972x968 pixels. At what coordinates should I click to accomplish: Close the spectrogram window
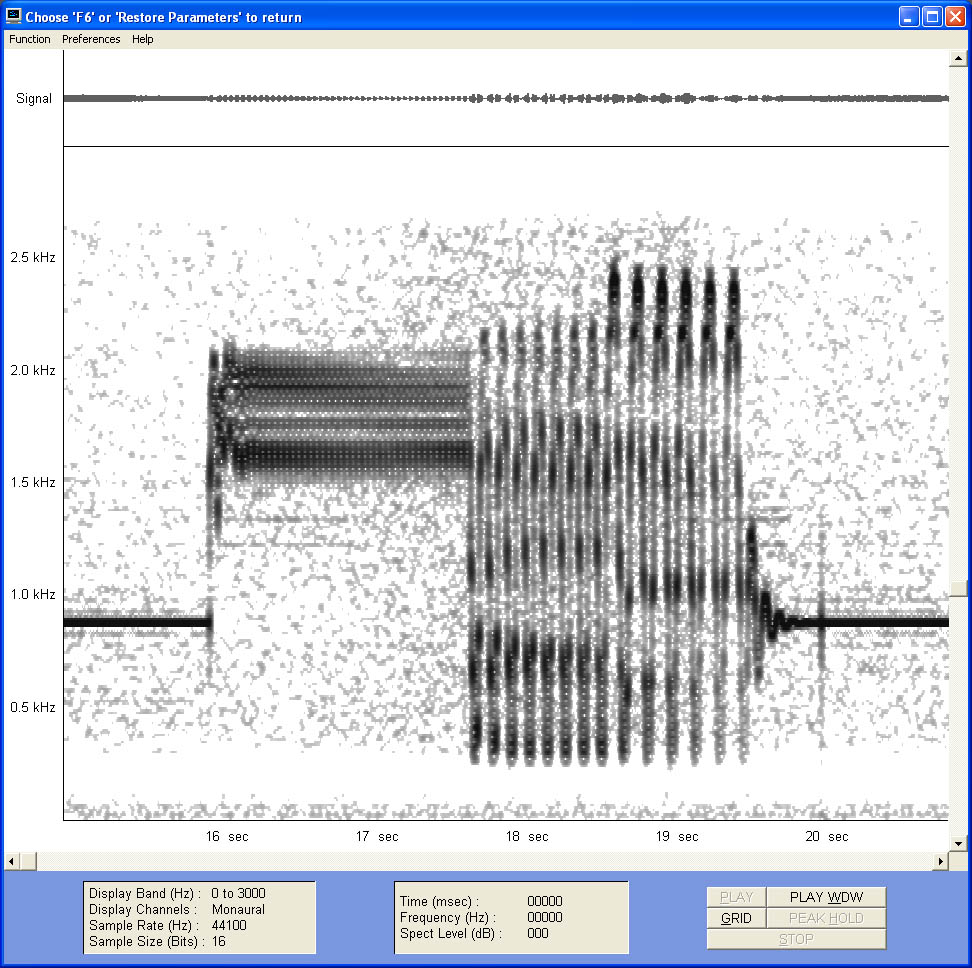[955, 17]
